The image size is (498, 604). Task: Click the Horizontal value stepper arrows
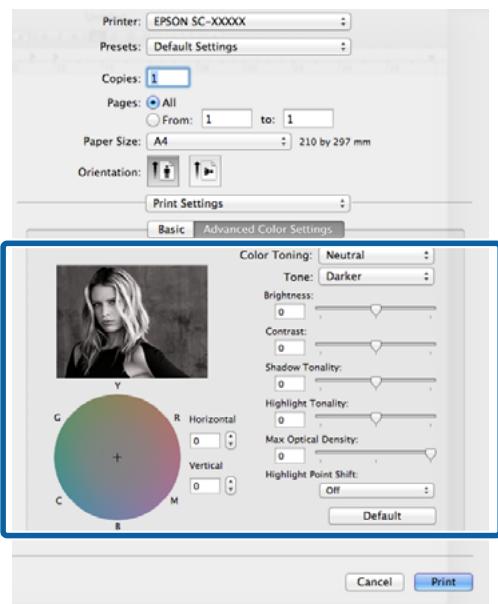point(231,440)
